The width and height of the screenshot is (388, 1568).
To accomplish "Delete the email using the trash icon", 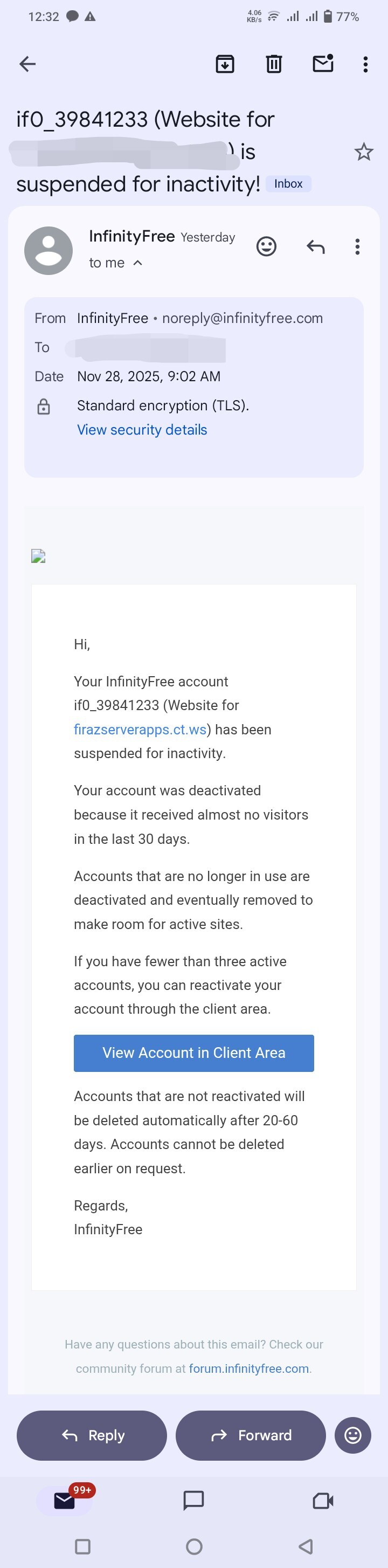I will point(274,64).
